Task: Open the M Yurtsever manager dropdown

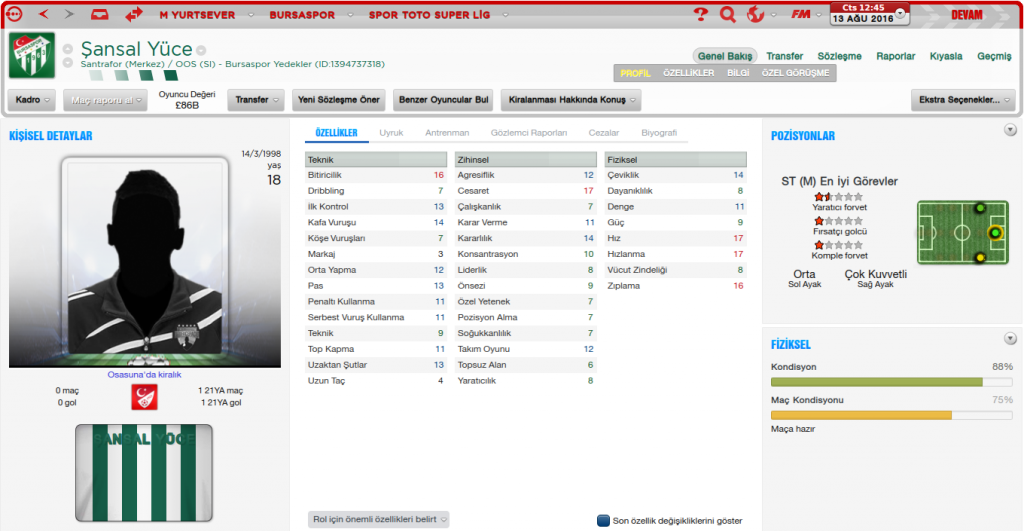Action: pos(251,15)
